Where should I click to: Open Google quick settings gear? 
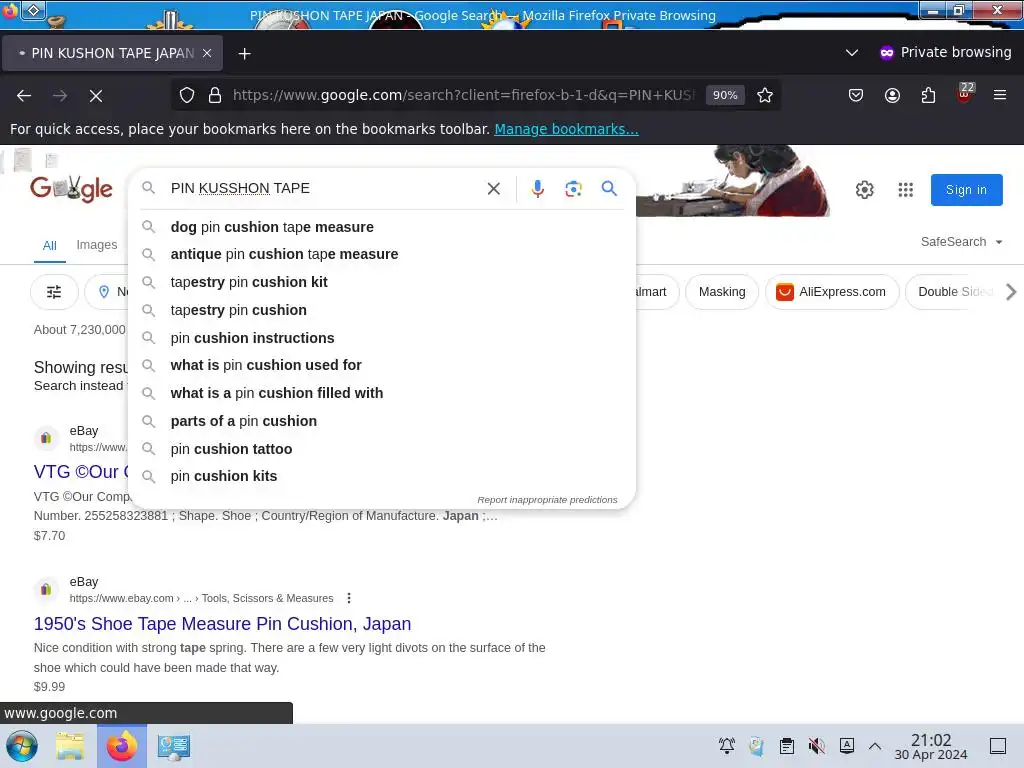click(865, 189)
